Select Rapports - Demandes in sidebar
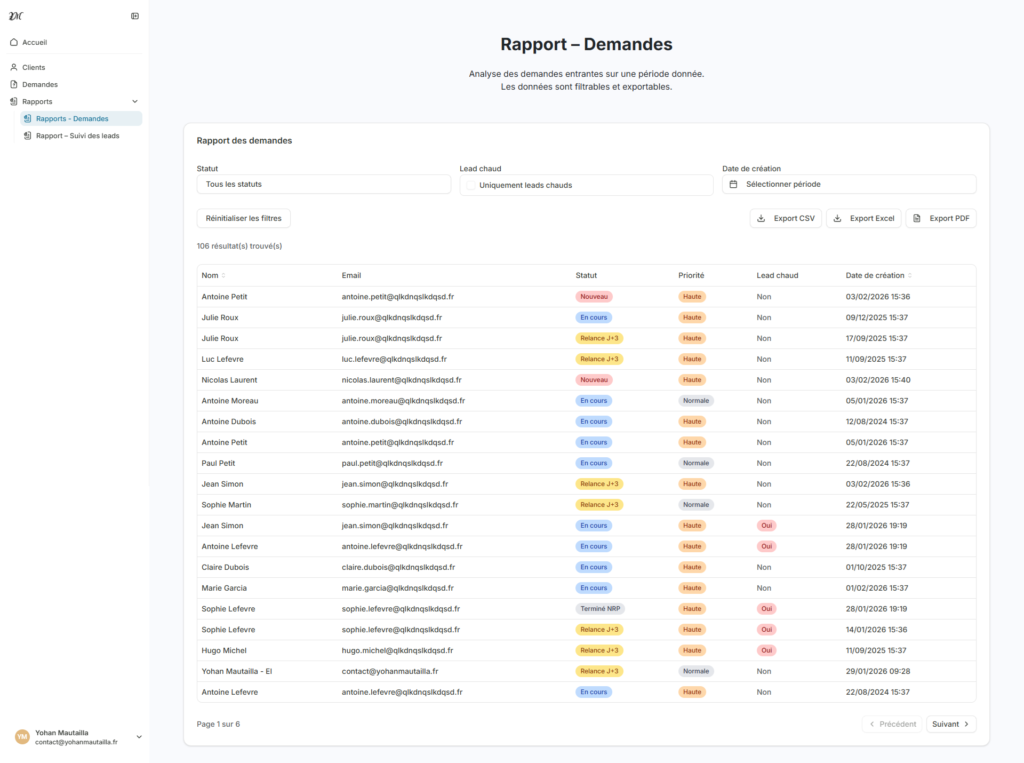Image resolution: width=1024 pixels, height=763 pixels. pyautogui.click(x=72, y=118)
